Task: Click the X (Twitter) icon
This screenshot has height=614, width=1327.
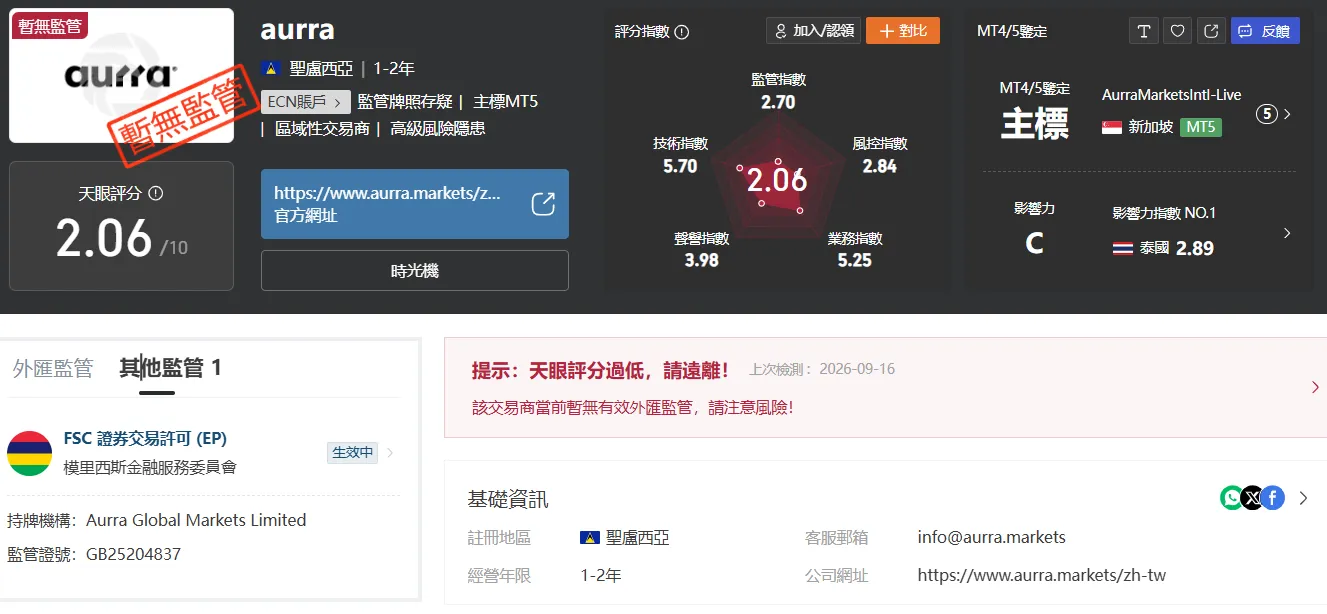Action: 1252,498
